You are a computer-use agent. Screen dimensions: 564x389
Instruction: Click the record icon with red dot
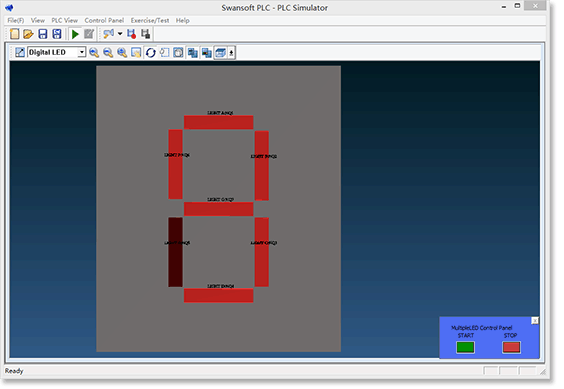point(132,34)
